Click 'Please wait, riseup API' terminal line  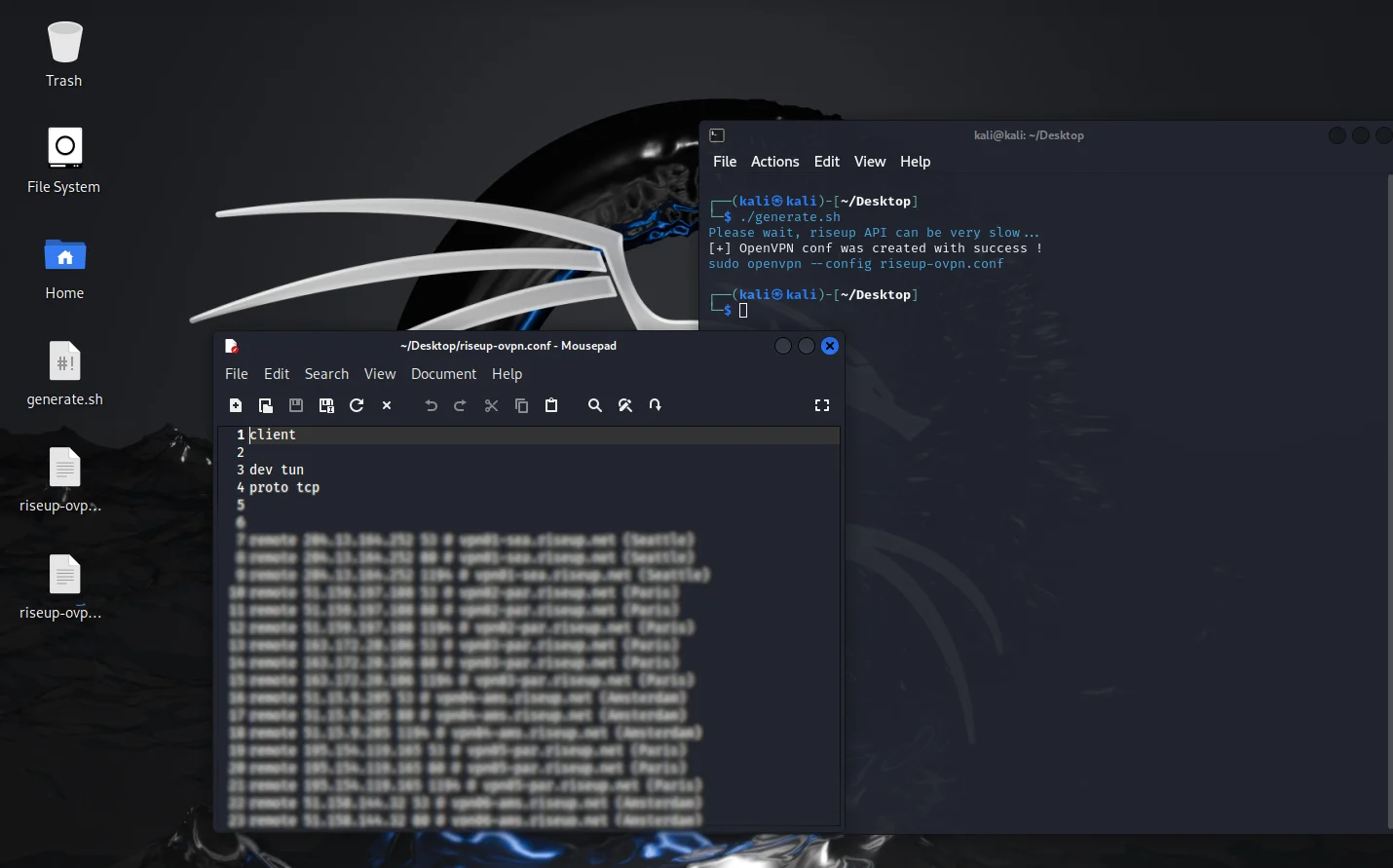(x=874, y=233)
